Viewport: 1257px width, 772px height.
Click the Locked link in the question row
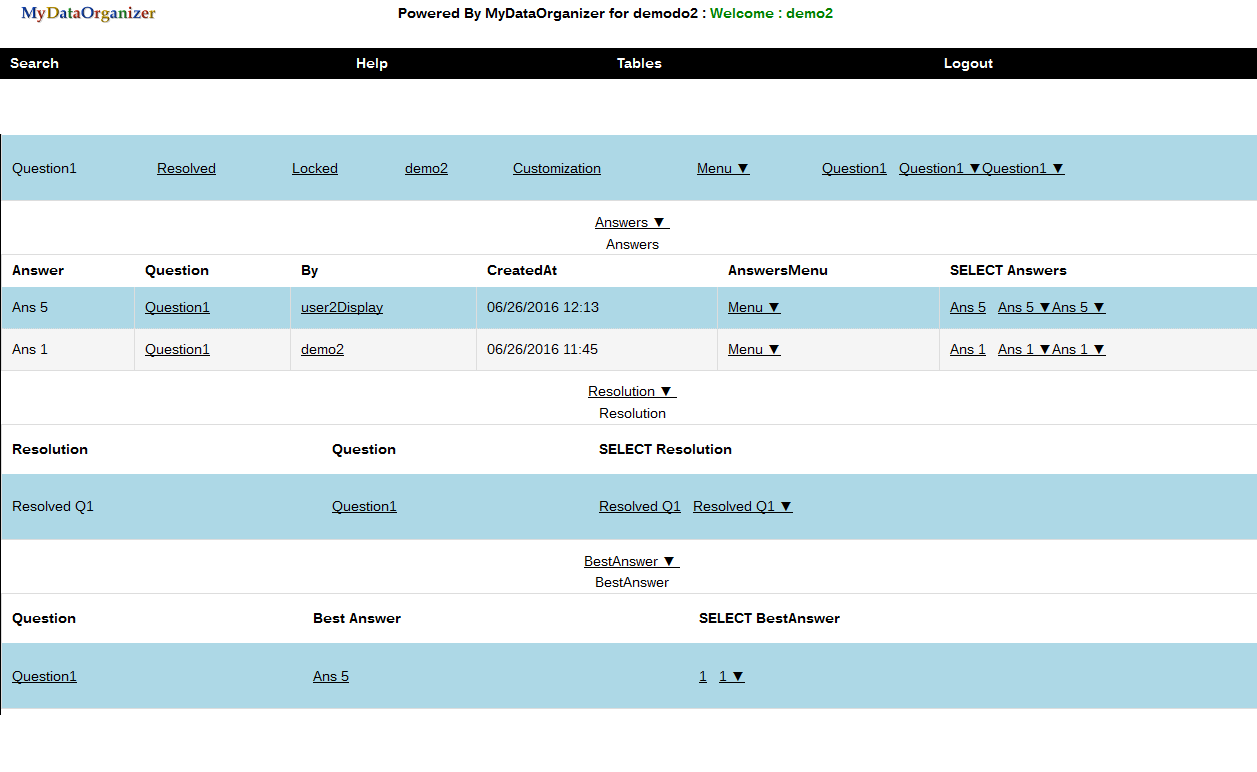pyautogui.click(x=314, y=168)
